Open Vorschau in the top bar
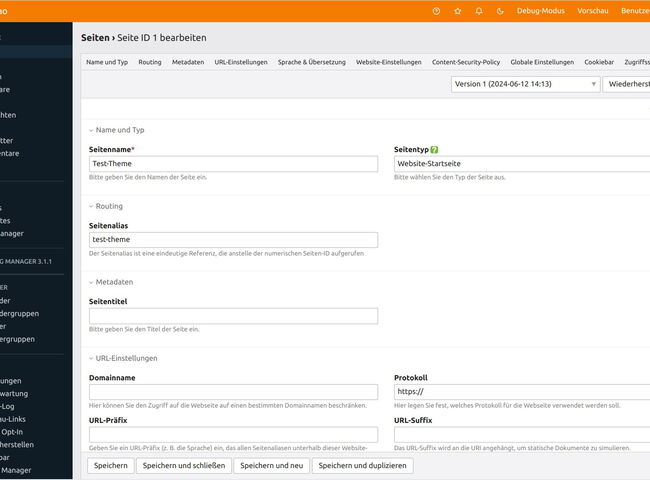The width and height of the screenshot is (650, 480). tap(593, 11)
